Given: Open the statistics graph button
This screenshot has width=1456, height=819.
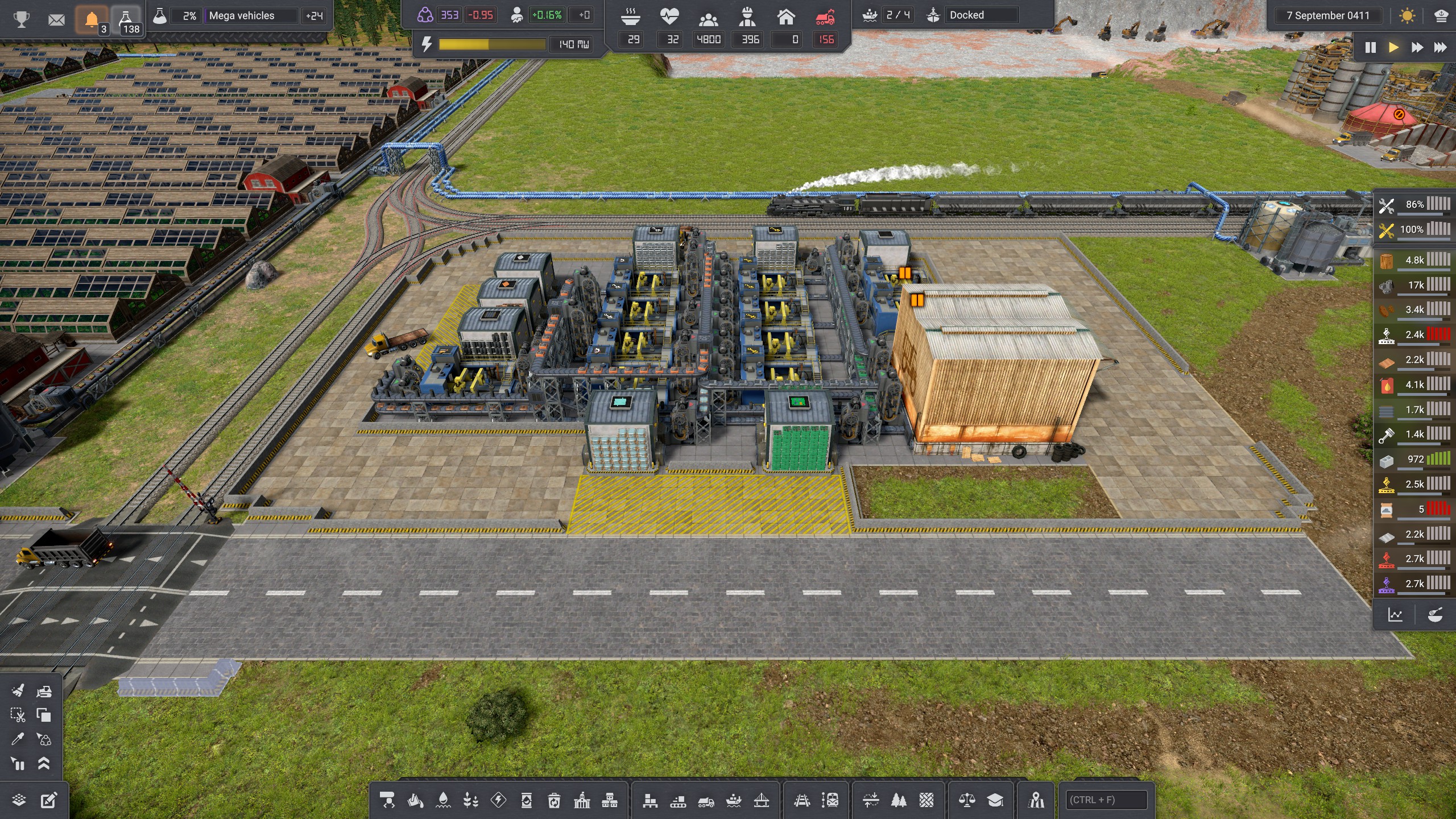Looking at the screenshot, I should point(1395,615).
